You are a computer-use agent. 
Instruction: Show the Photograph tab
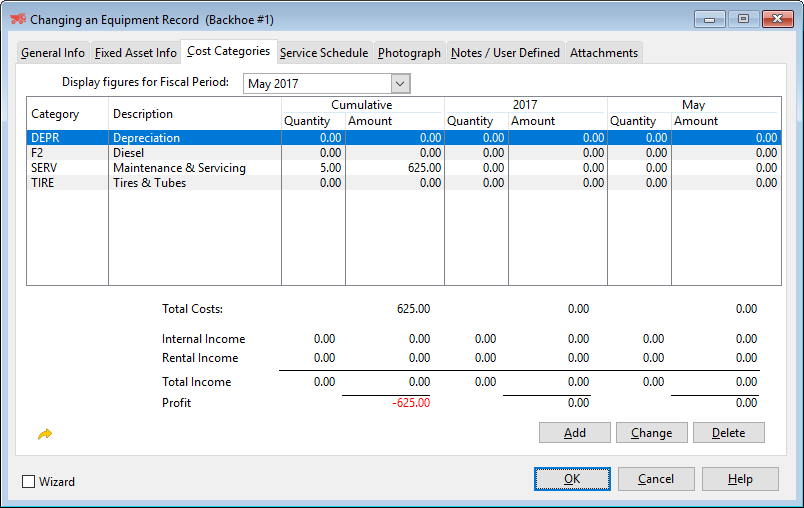(x=409, y=53)
